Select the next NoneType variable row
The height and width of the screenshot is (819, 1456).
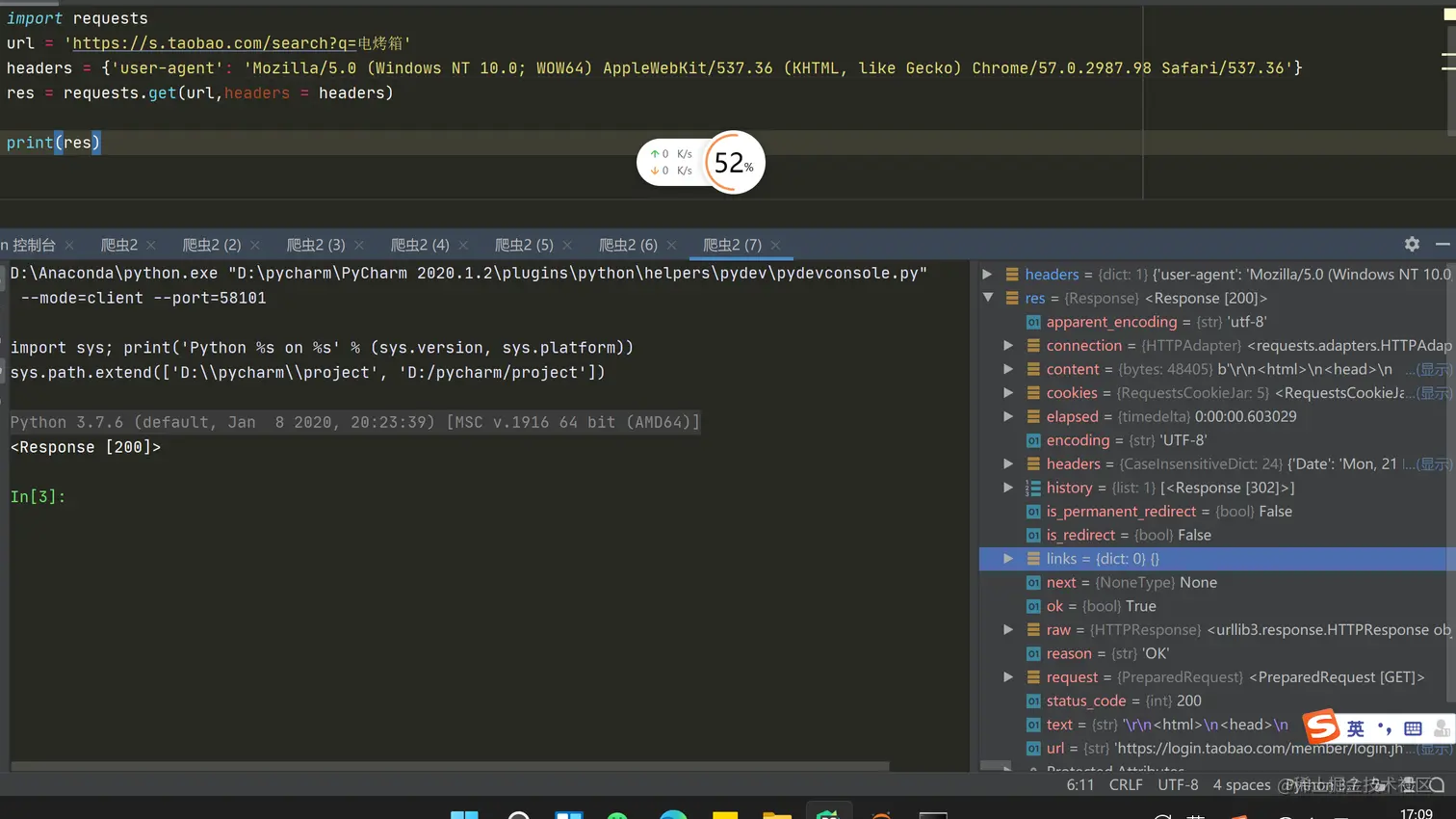pyautogui.click(x=1215, y=582)
